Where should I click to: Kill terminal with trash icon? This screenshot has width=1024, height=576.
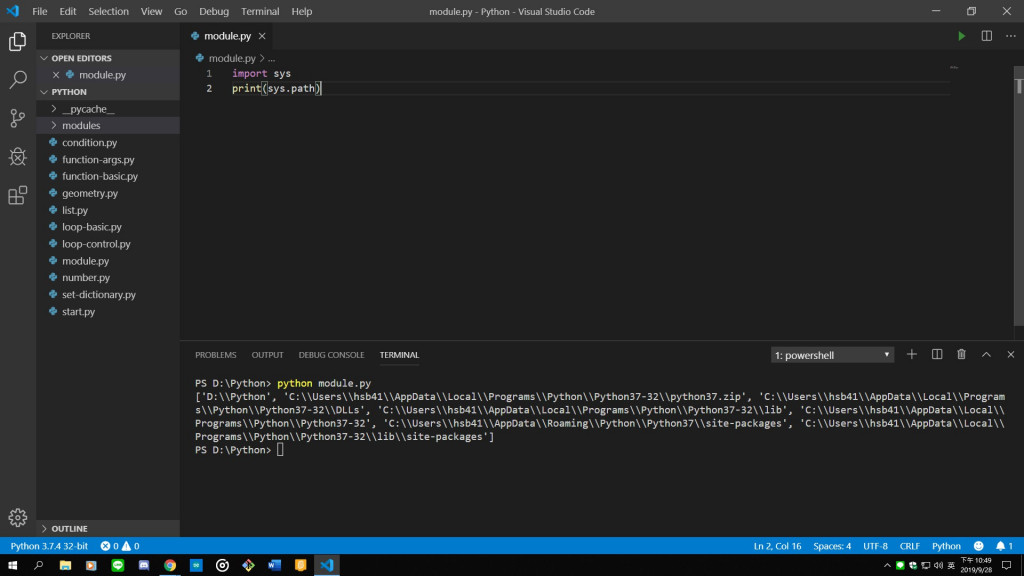961,354
